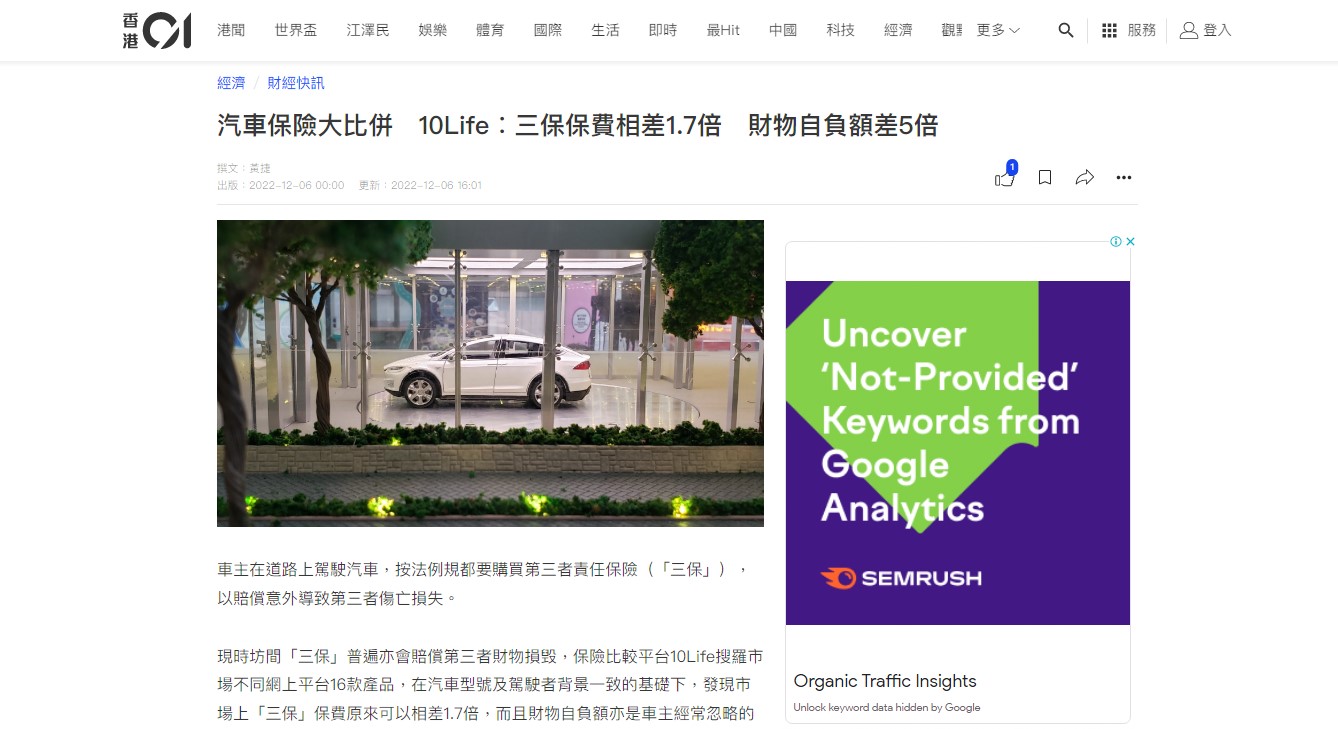The image size is (1338, 729).
Task: Click the Semrush advertisement banner
Action: (958, 452)
